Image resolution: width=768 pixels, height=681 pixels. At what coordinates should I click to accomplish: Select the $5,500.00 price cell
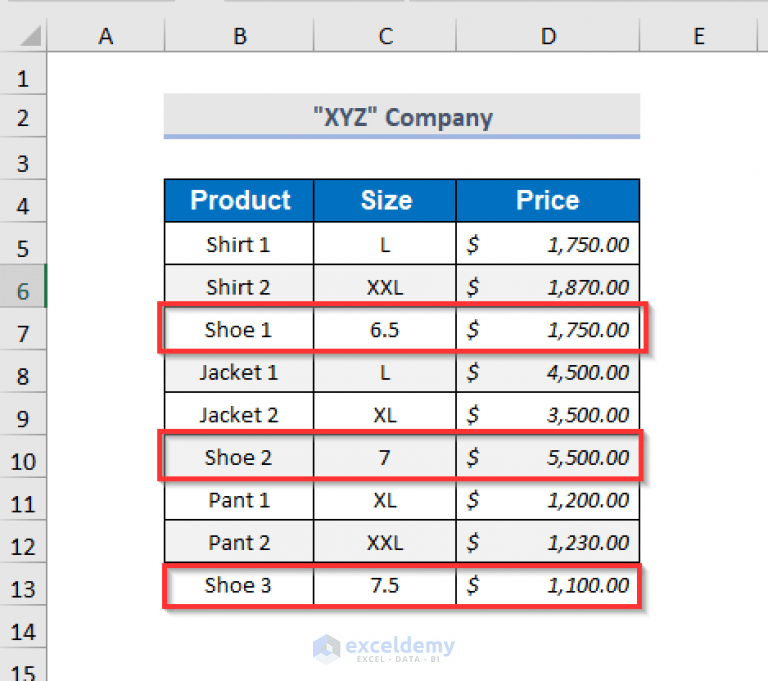pos(548,457)
